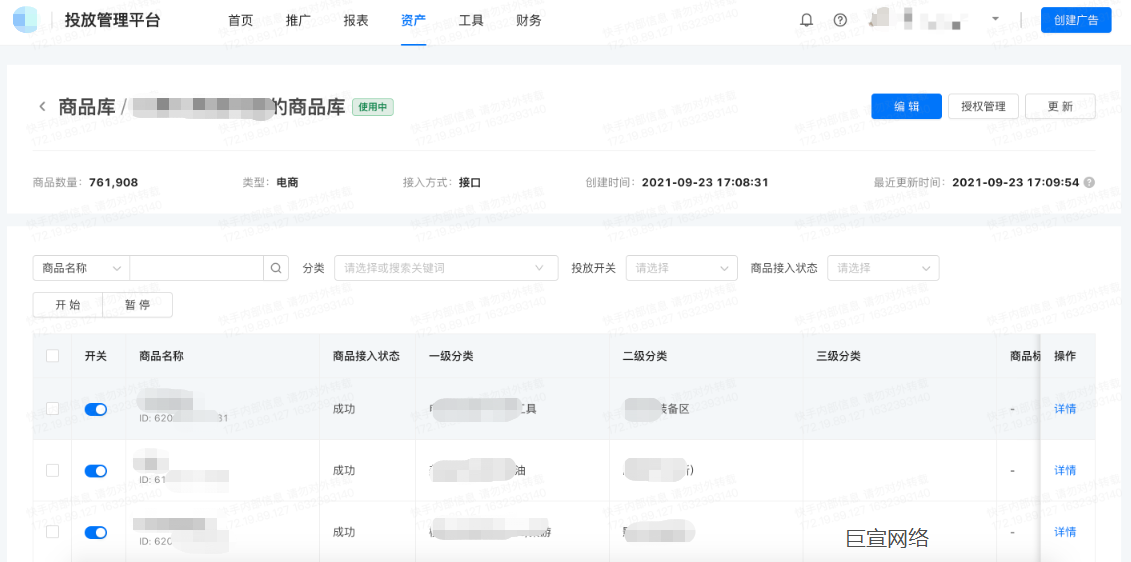Click the 商品接入状态 column header
The image size is (1131, 562).
point(366,356)
